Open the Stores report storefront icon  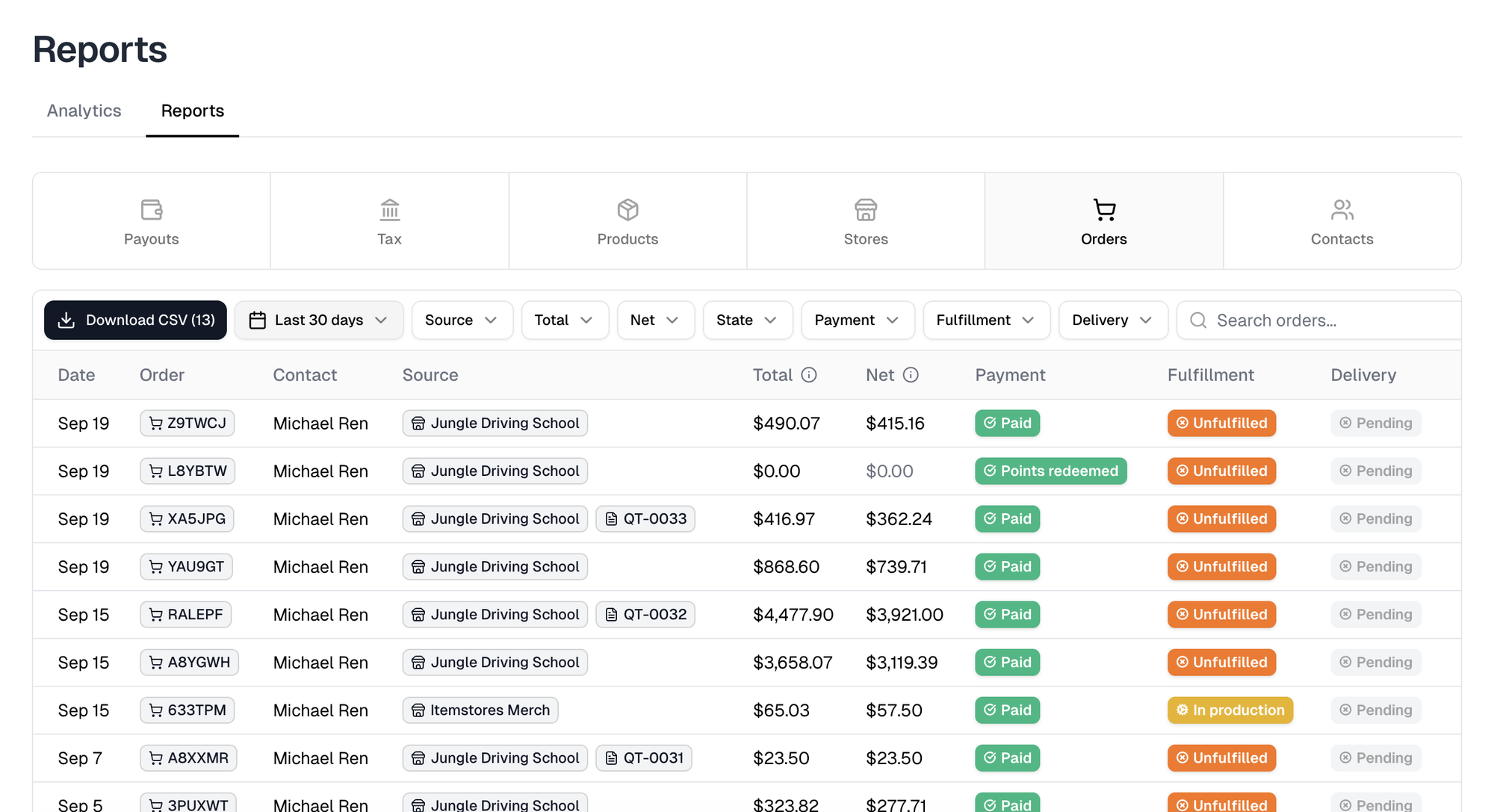coord(866,210)
